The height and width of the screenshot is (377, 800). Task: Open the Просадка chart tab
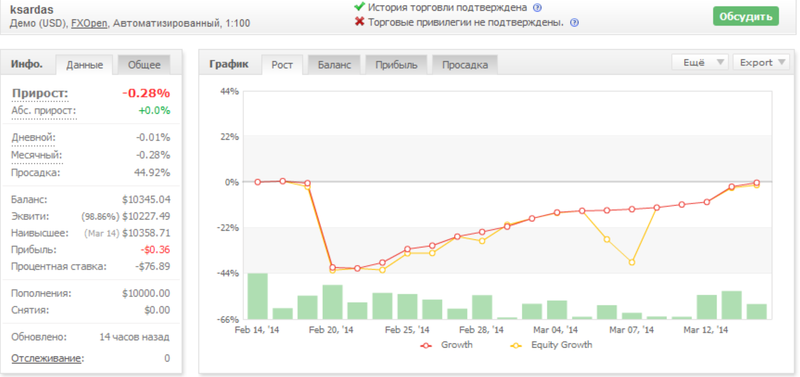pos(465,65)
